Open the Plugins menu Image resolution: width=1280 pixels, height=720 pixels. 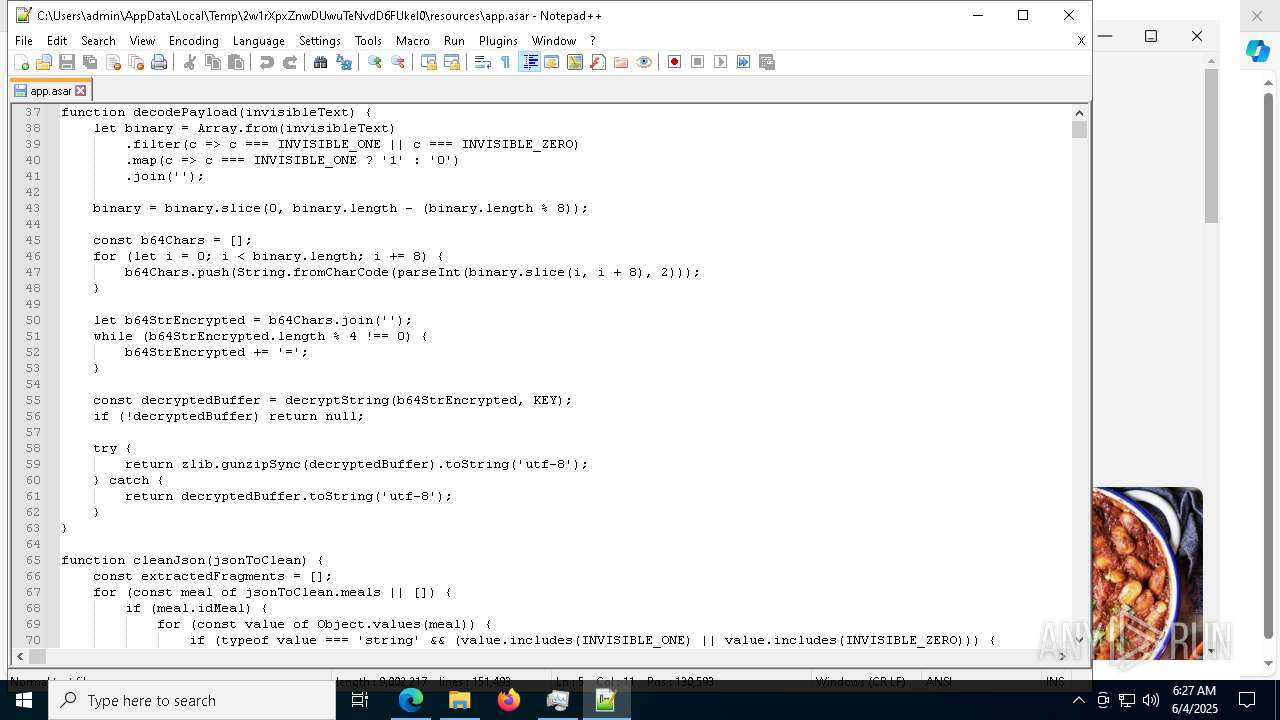498,41
